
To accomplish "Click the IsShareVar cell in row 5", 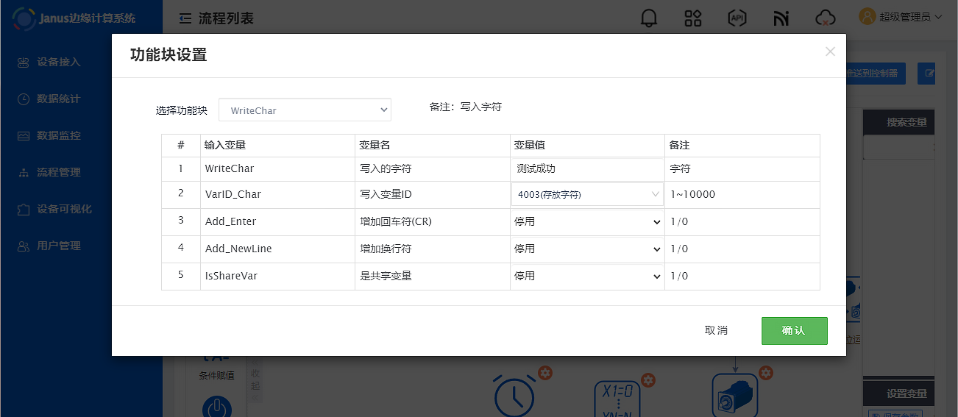I will pos(277,276).
